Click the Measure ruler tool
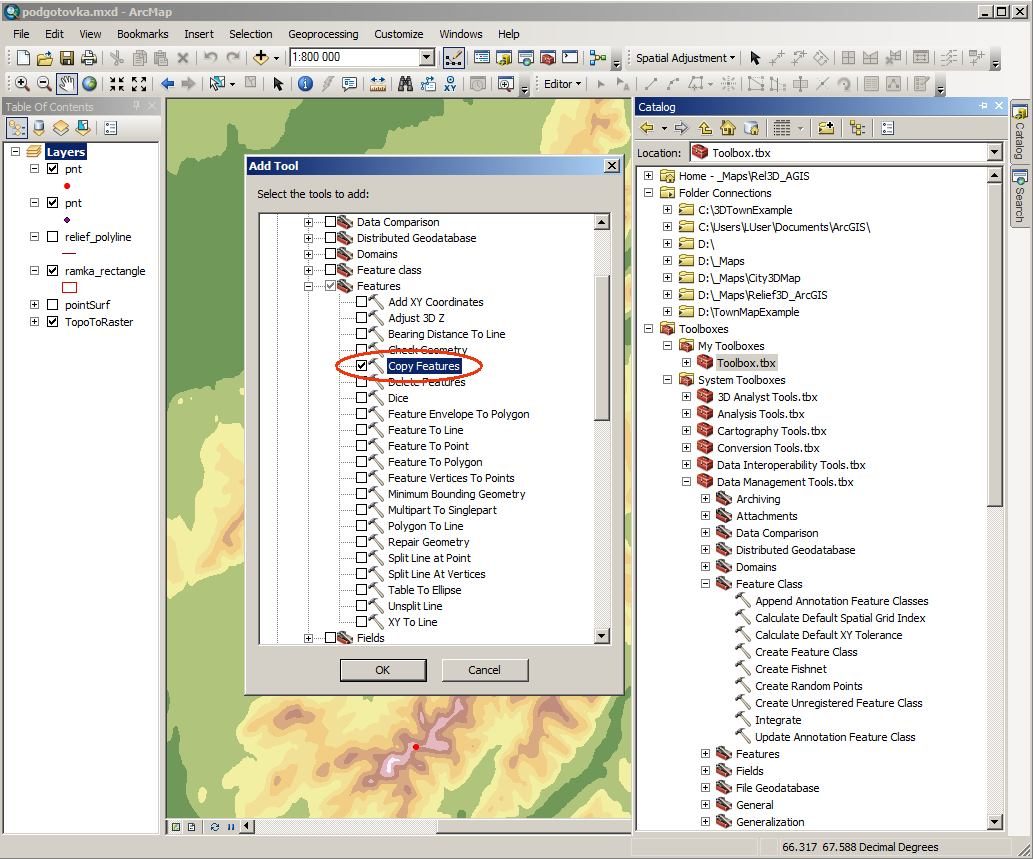The image size is (1033, 859). click(377, 84)
